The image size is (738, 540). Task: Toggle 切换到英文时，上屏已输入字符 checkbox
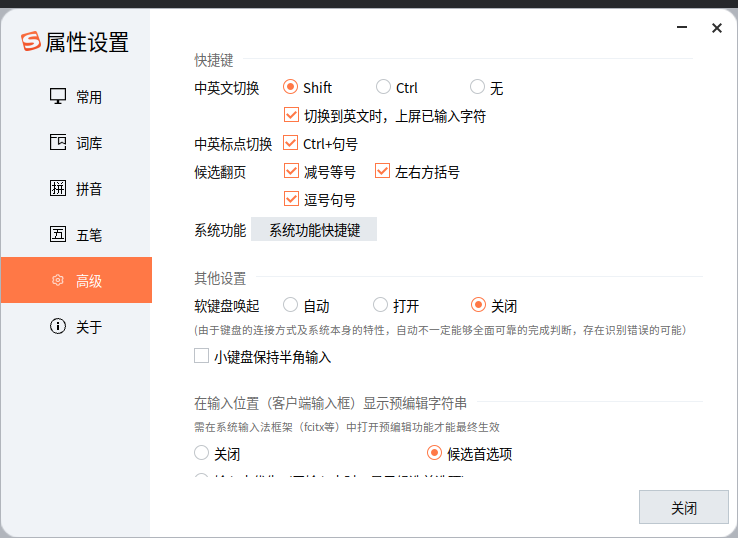291,115
